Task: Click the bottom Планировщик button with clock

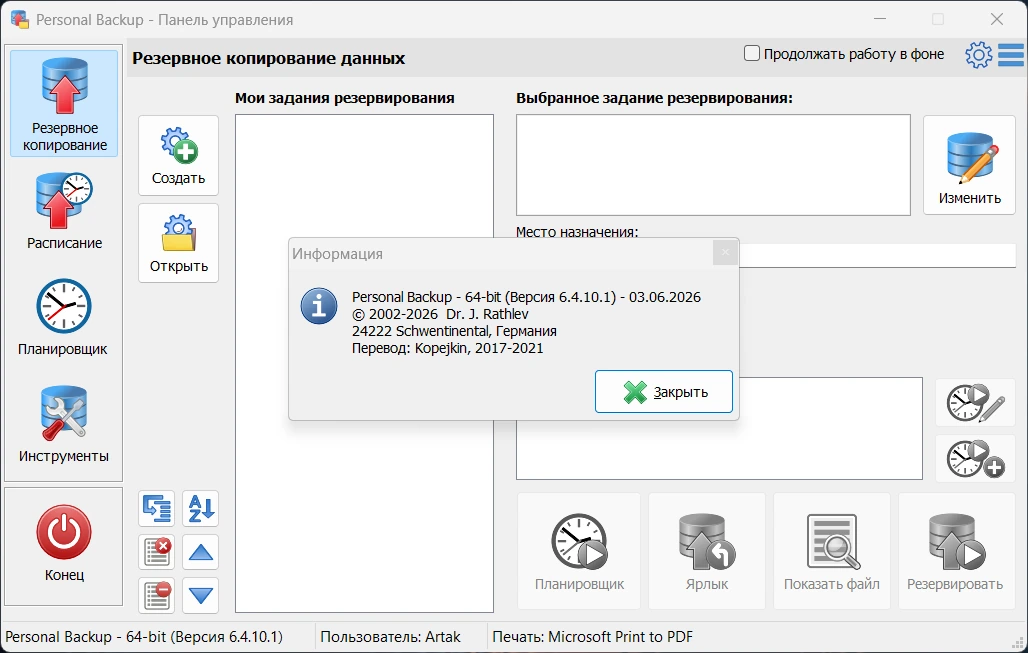Action: [x=579, y=551]
